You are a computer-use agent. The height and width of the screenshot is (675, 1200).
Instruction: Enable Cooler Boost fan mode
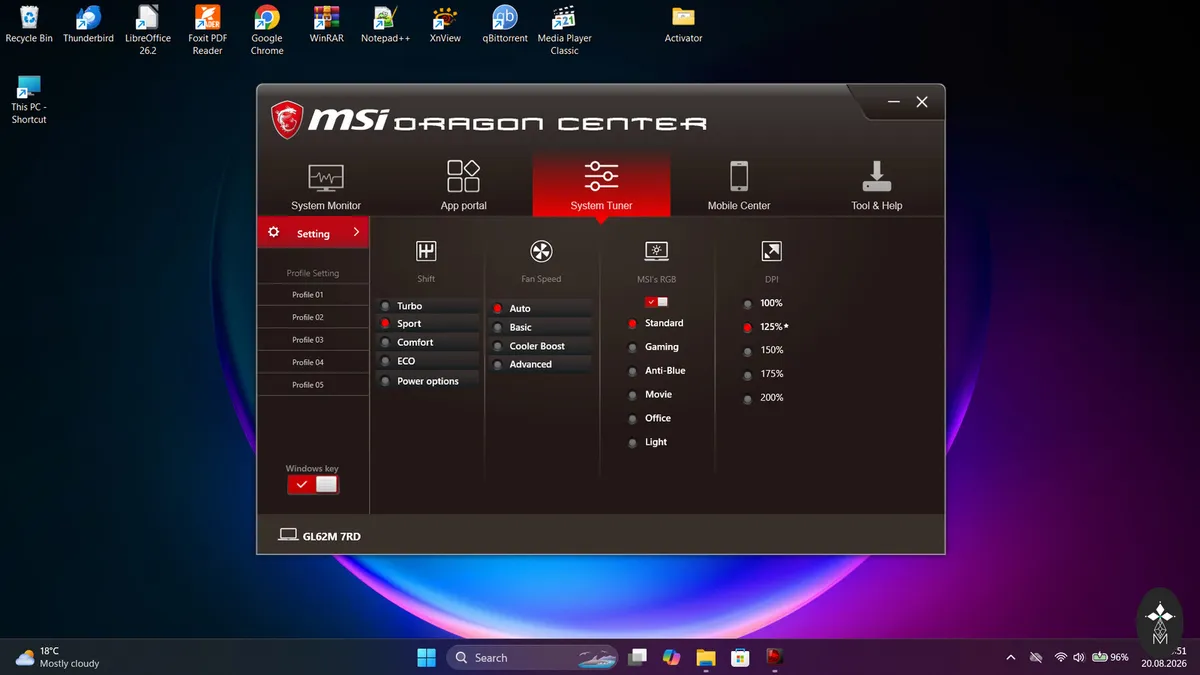tap(540, 346)
